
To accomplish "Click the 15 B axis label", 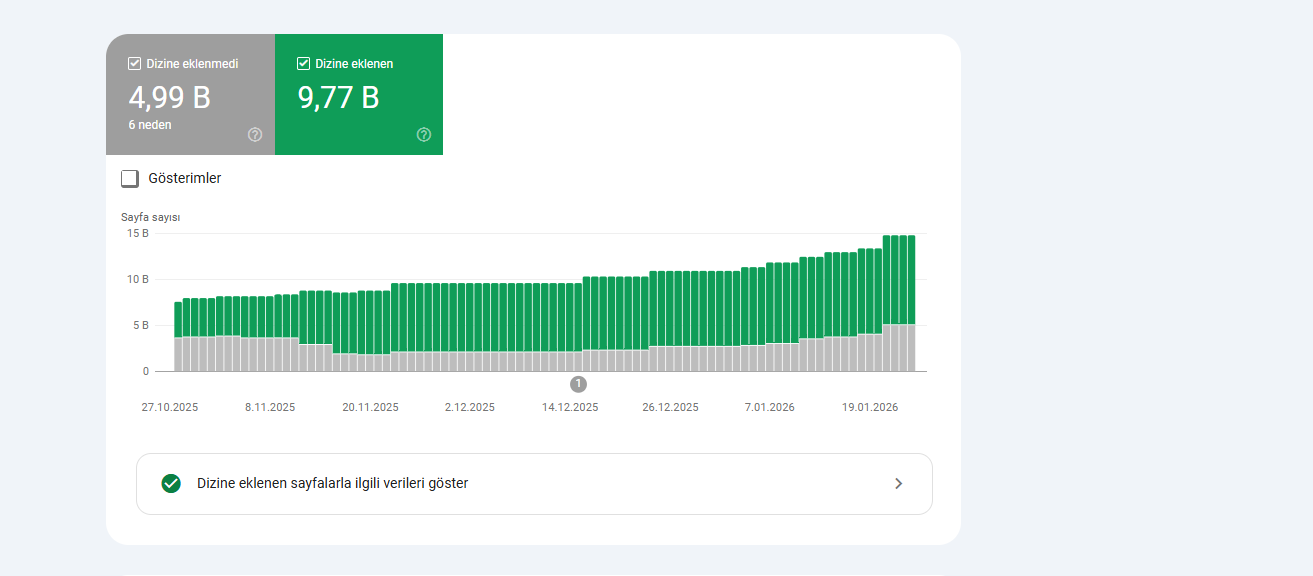I will coord(137,234).
